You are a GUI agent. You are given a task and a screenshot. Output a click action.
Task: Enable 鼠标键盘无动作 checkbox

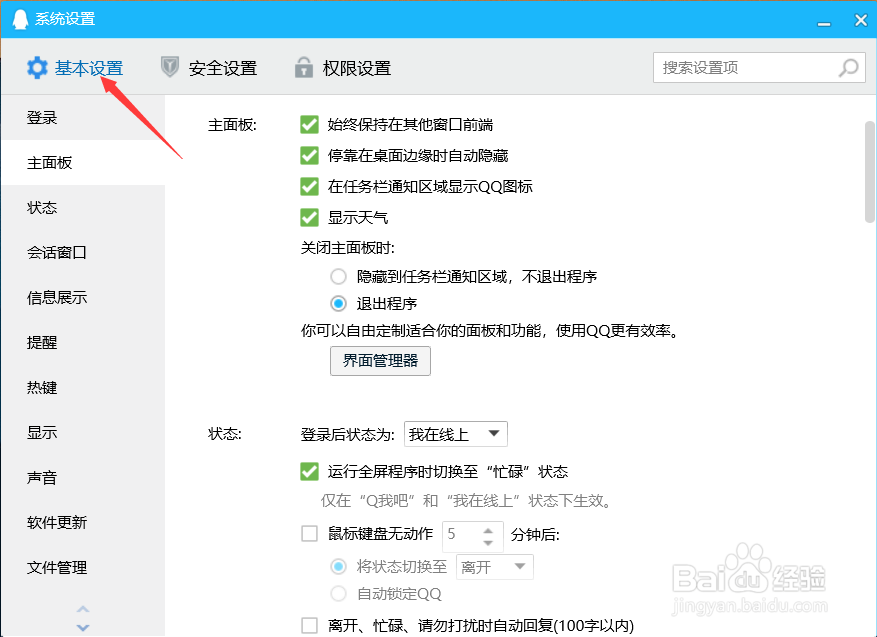click(x=309, y=534)
